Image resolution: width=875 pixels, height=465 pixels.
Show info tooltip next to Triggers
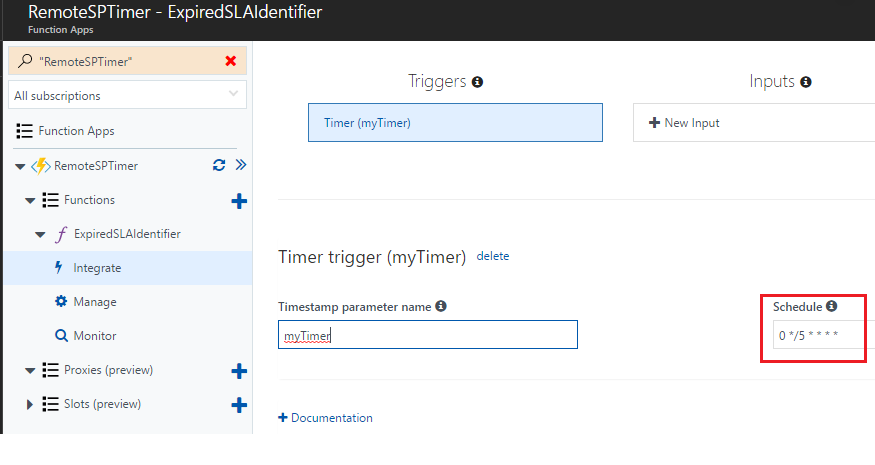pyautogui.click(x=477, y=82)
